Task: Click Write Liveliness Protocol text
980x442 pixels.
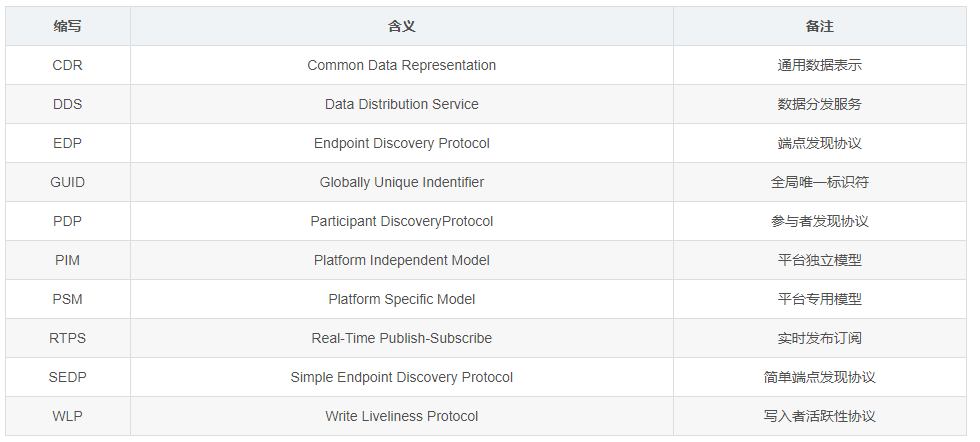Action: point(401,416)
